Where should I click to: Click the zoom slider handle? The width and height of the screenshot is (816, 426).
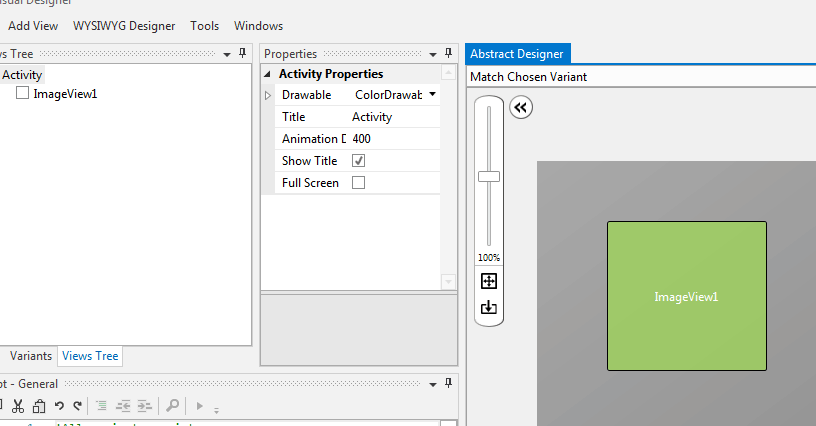click(489, 176)
